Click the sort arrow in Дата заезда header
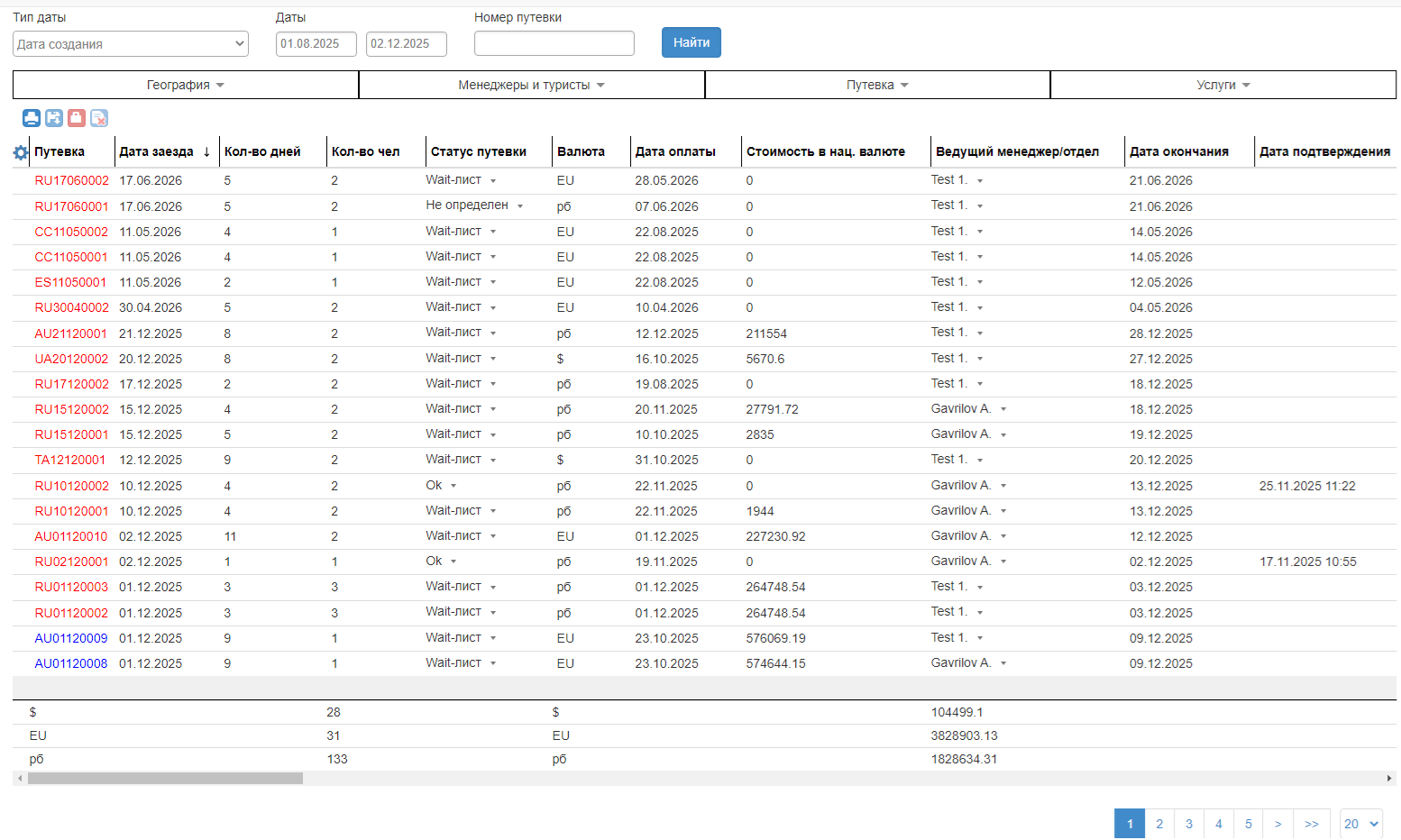Image resolution: width=1401 pixels, height=840 pixels. click(206, 151)
